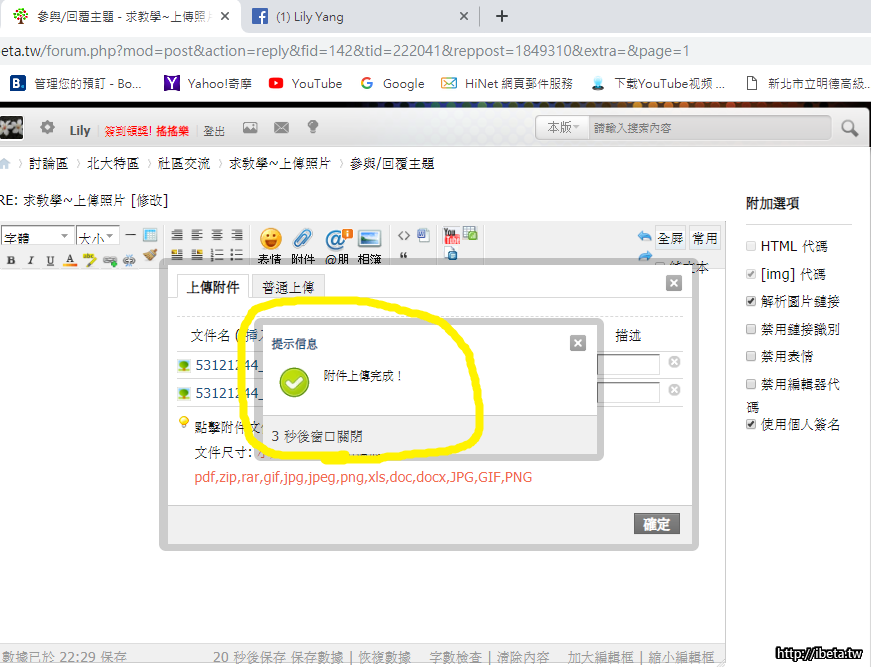Open the envelope messages icon in header

[281, 128]
